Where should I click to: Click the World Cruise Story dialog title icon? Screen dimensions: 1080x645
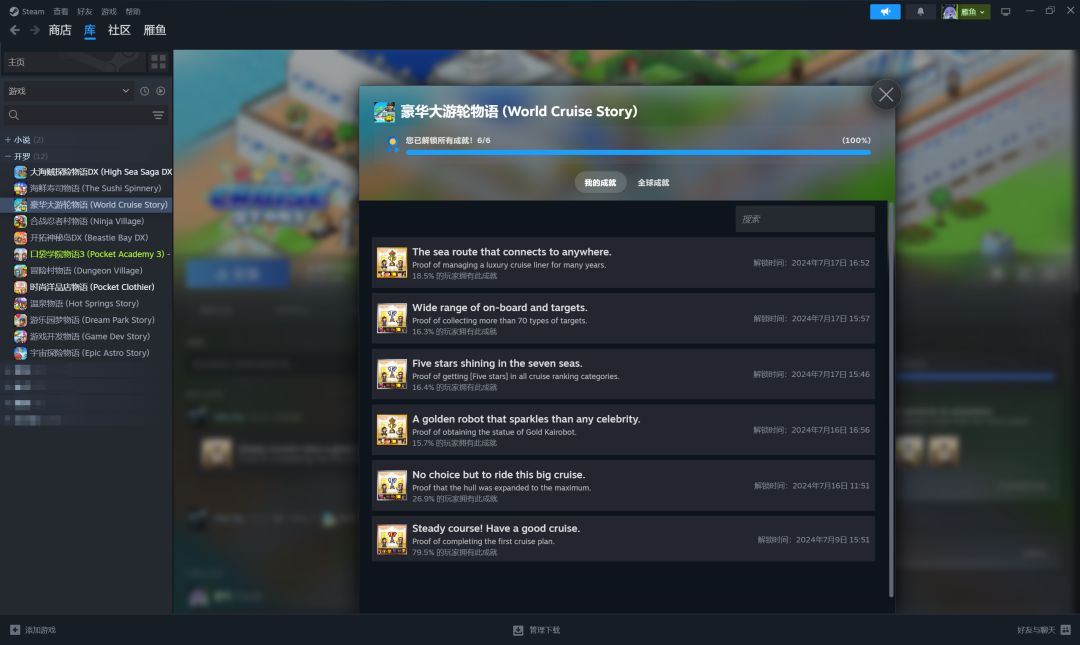tap(384, 112)
